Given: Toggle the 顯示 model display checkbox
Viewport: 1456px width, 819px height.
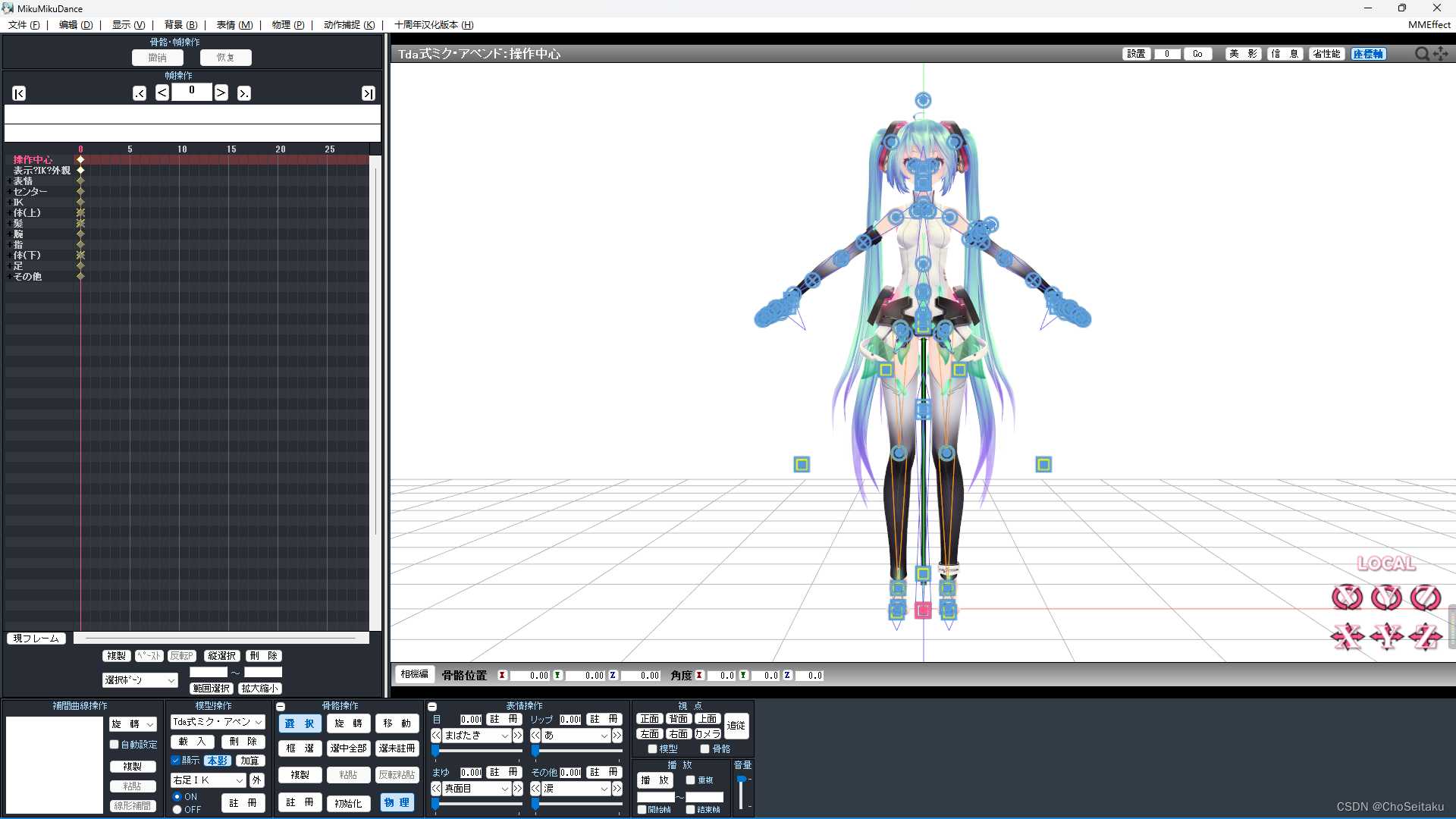Looking at the screenshot, I should pyautogui.click(x=176, y=761).
